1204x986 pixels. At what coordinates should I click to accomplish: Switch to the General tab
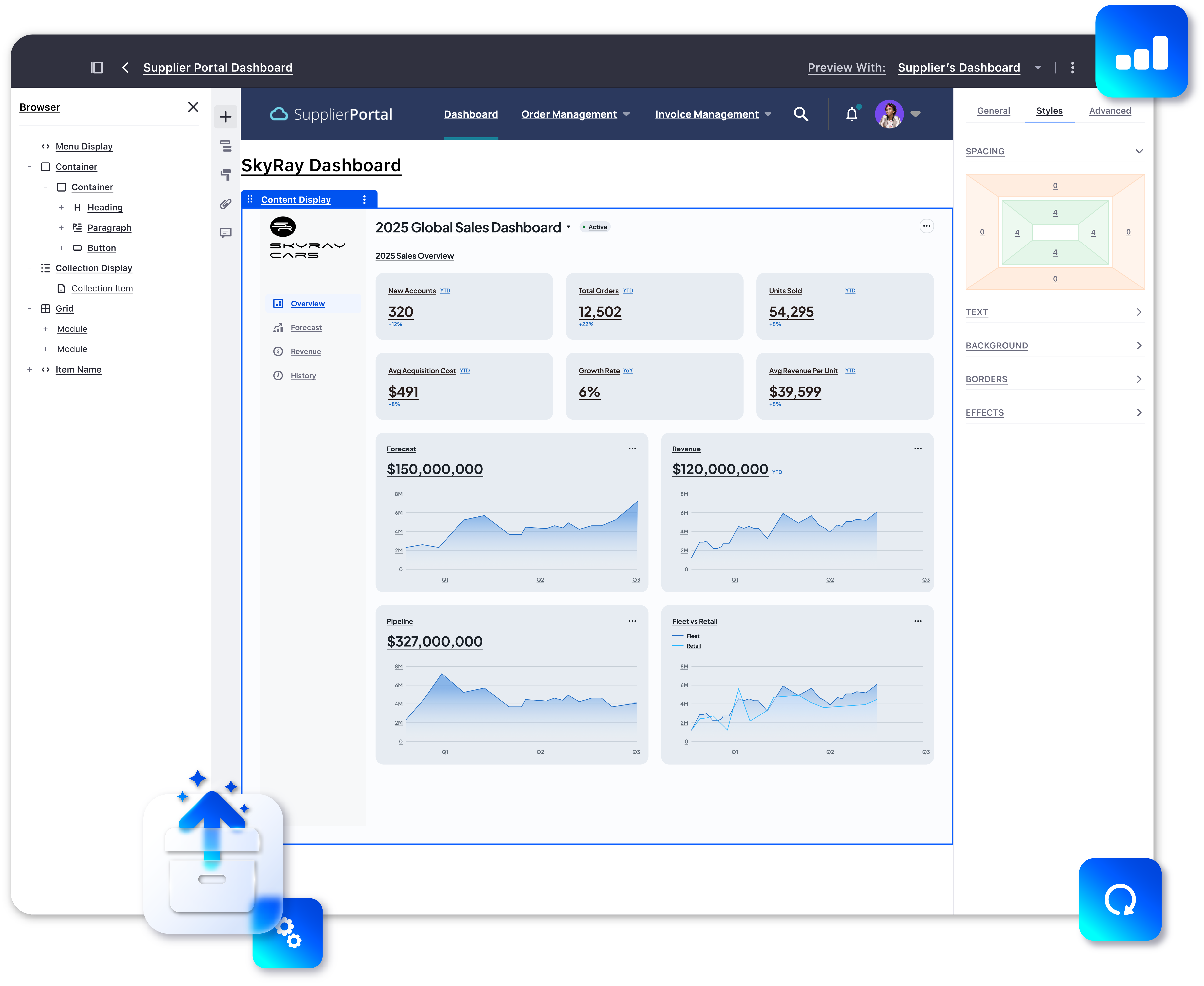993,111
